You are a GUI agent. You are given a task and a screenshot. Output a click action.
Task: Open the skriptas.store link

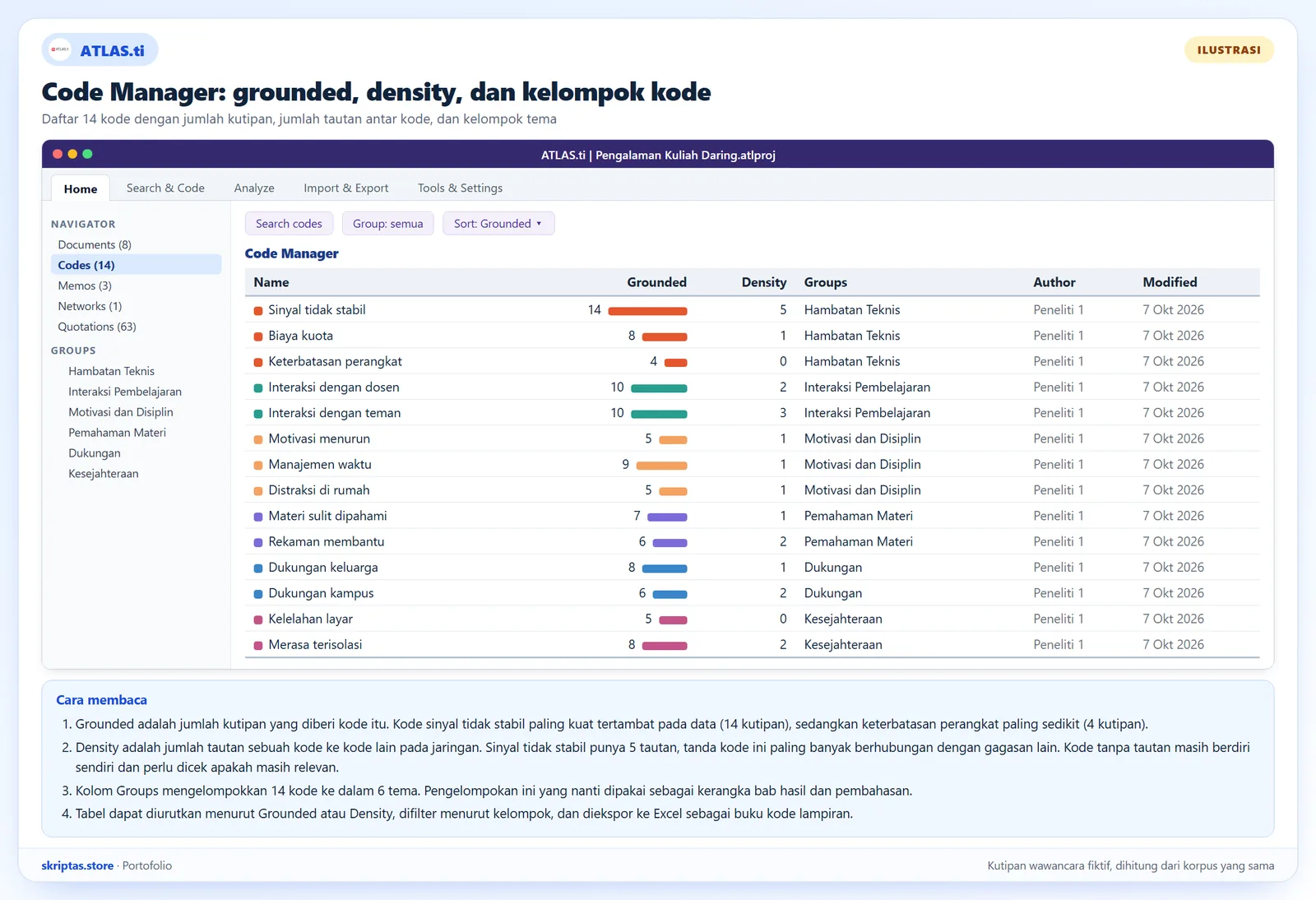[x=77, y=865]
